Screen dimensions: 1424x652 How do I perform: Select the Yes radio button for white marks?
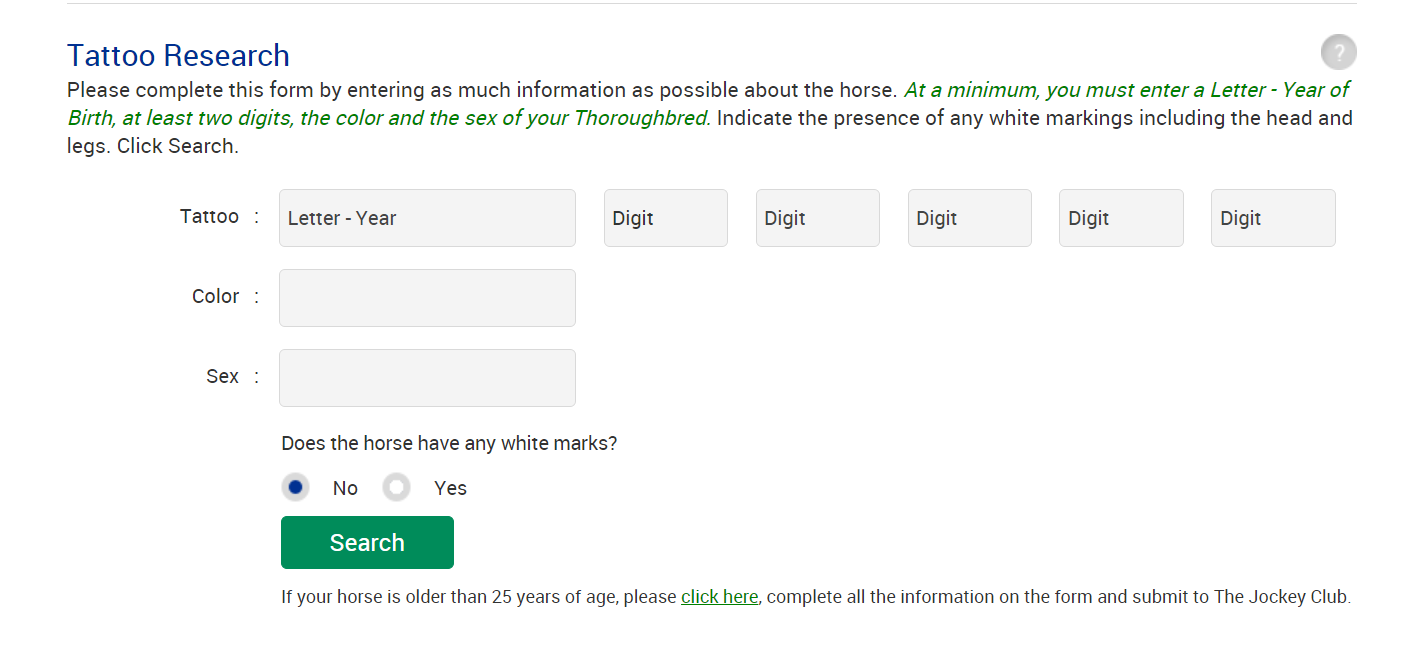397,487
